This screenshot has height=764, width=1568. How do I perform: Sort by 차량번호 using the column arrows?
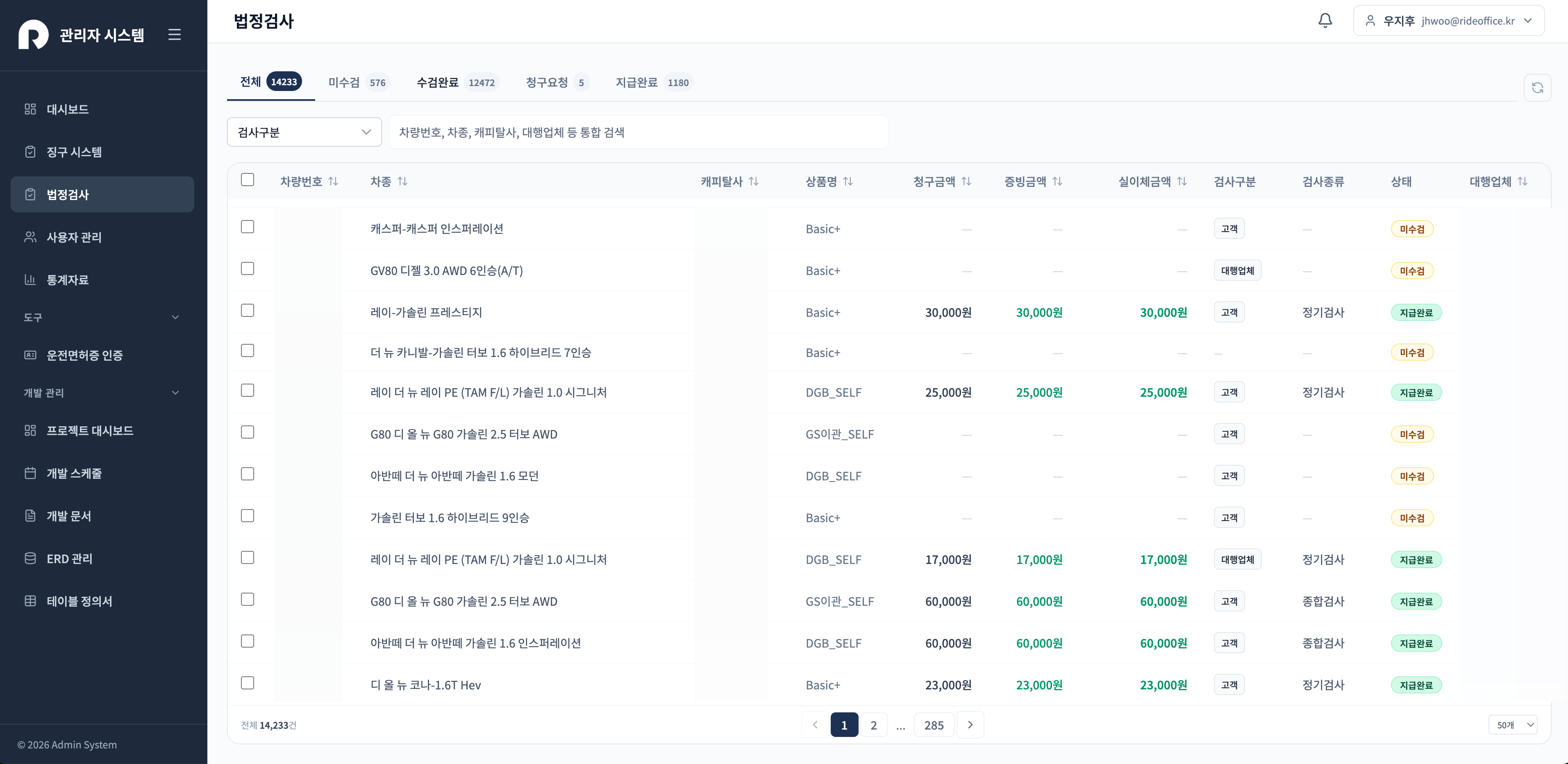pos(333,182)
